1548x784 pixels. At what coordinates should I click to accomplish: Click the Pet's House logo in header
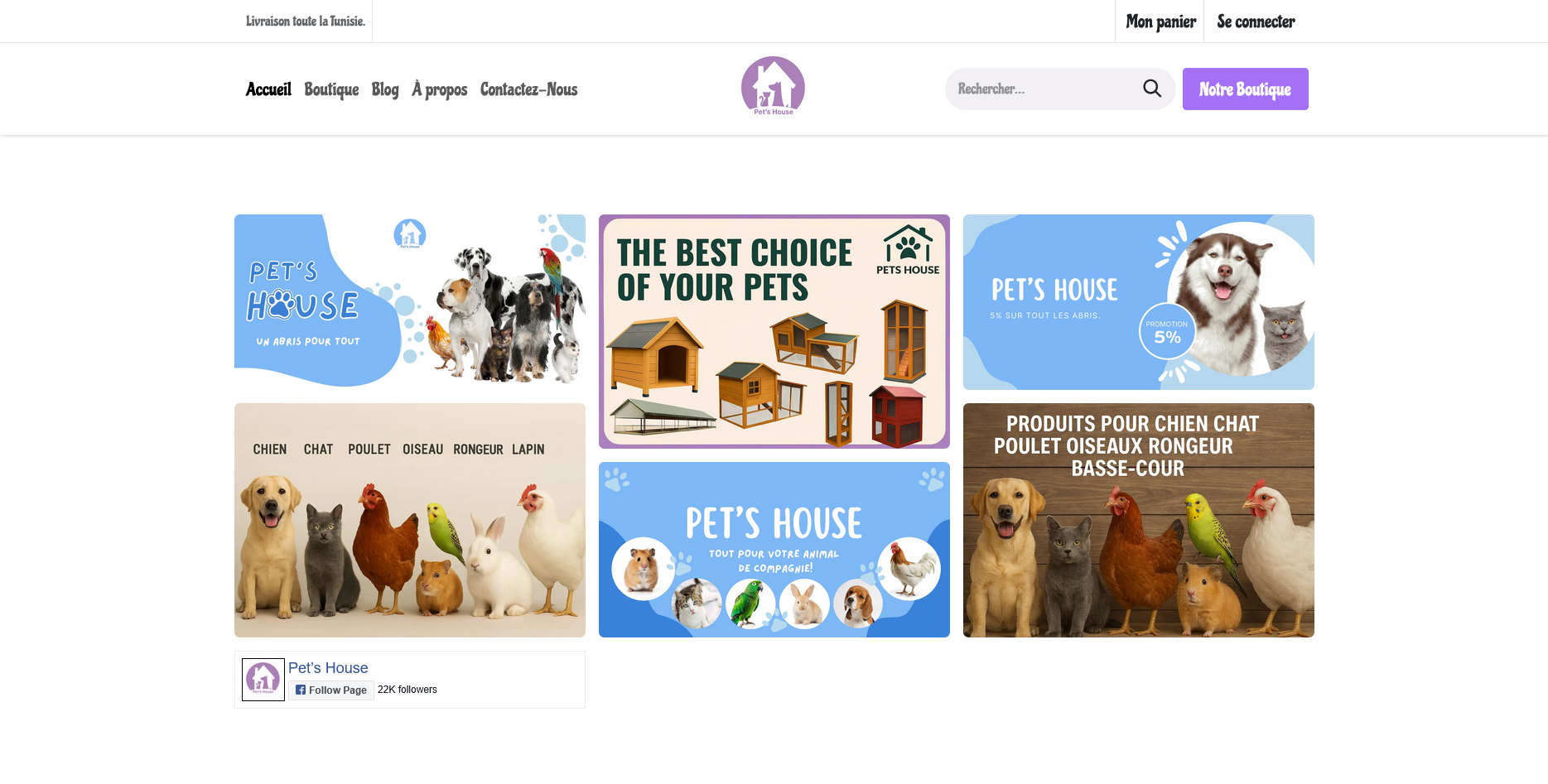773,86
